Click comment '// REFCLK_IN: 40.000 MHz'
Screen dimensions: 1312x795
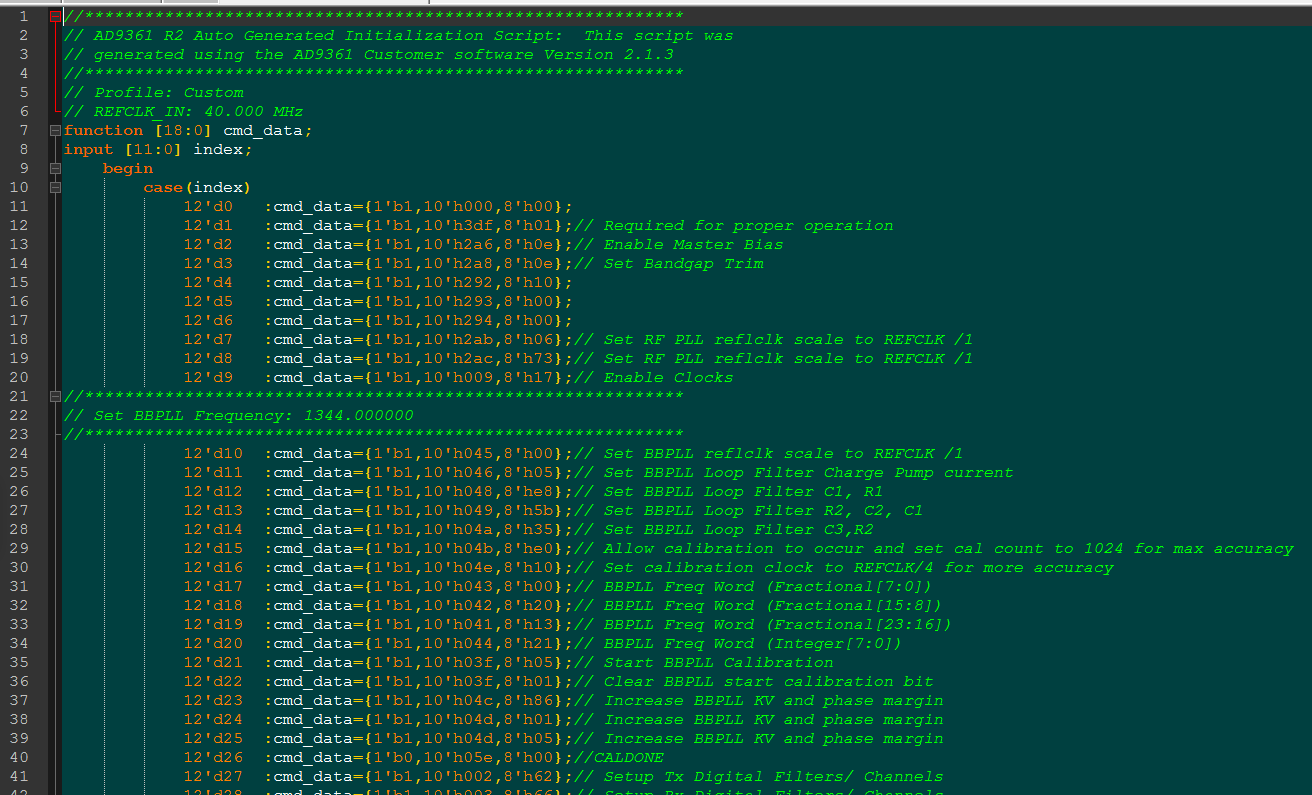(184, 112)
